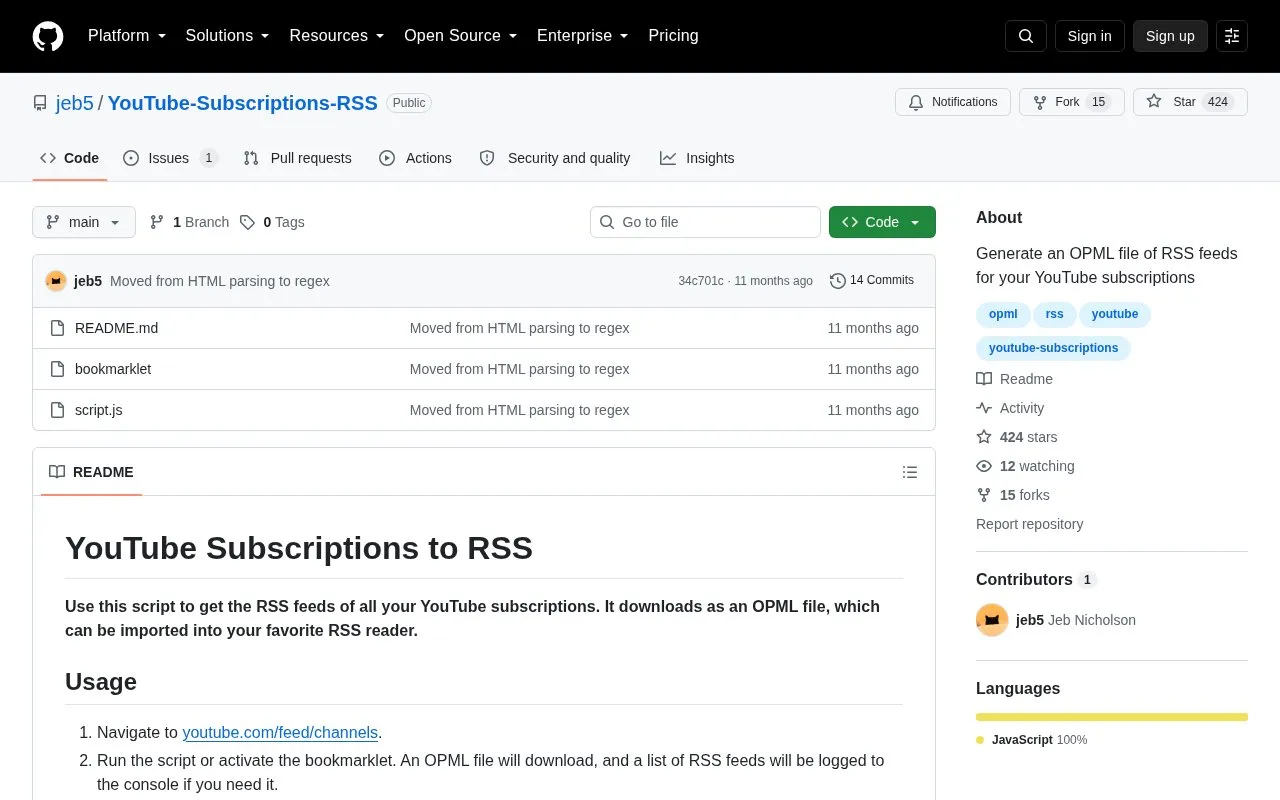Click the Notifications button
Screen dimensions: 1280x800
pos(953,102)
